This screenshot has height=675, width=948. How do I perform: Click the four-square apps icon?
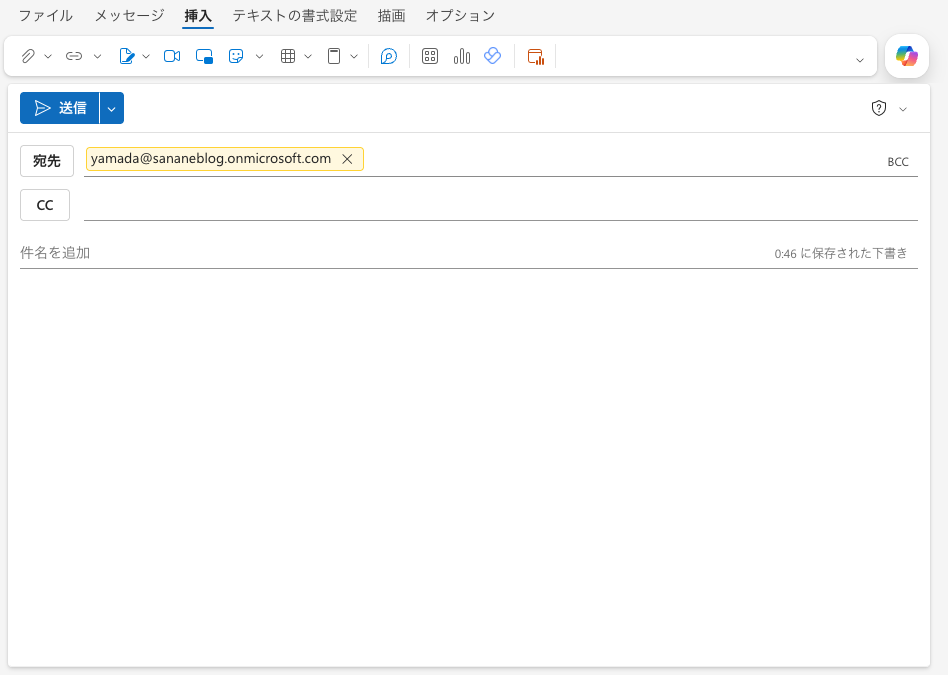[x=430, y=56]
